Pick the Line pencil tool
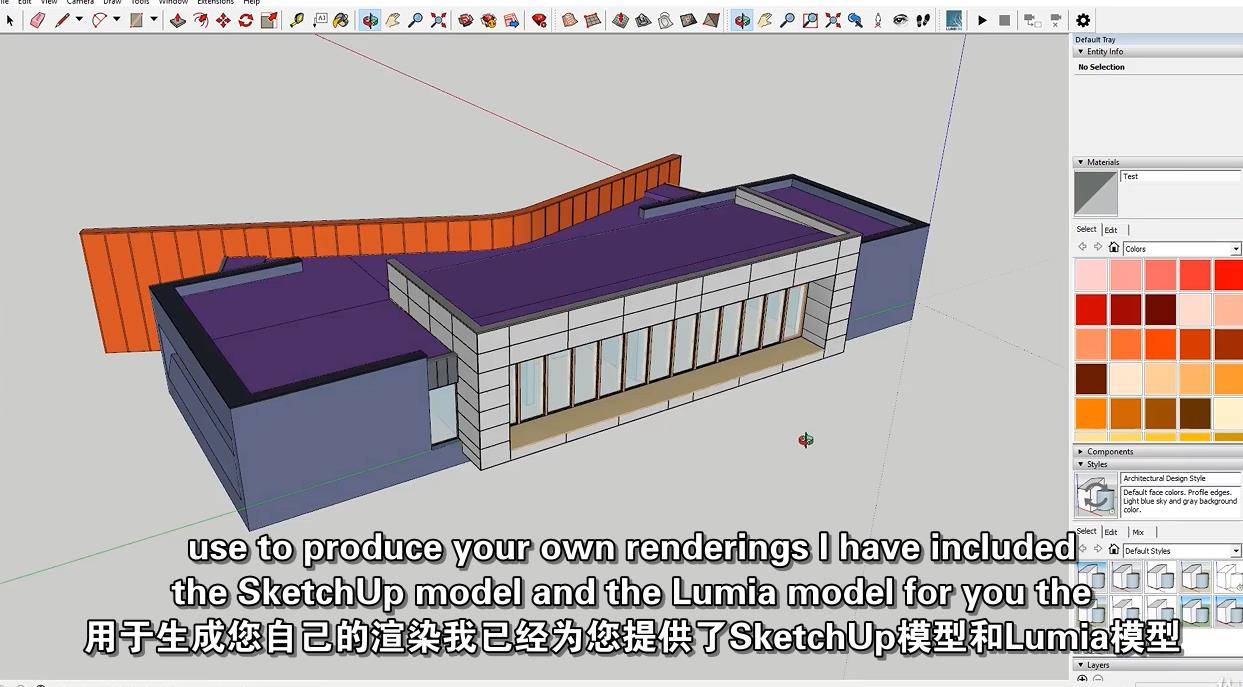The width and height of the screenshot is (1243, 687). click(62, 20)
